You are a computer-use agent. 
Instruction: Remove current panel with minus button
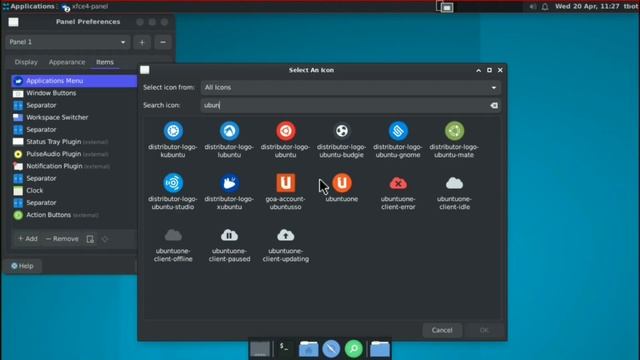[x=163, y=42]
